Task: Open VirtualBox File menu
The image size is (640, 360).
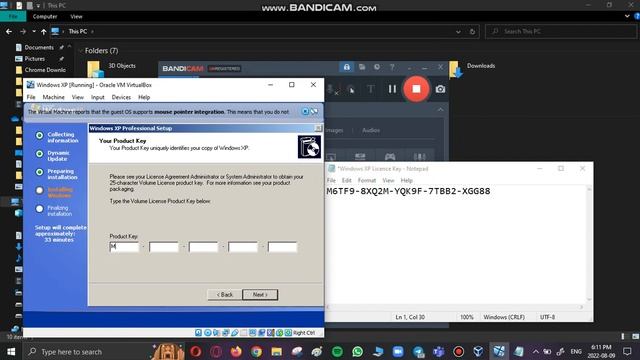Action: pos(31,97)
